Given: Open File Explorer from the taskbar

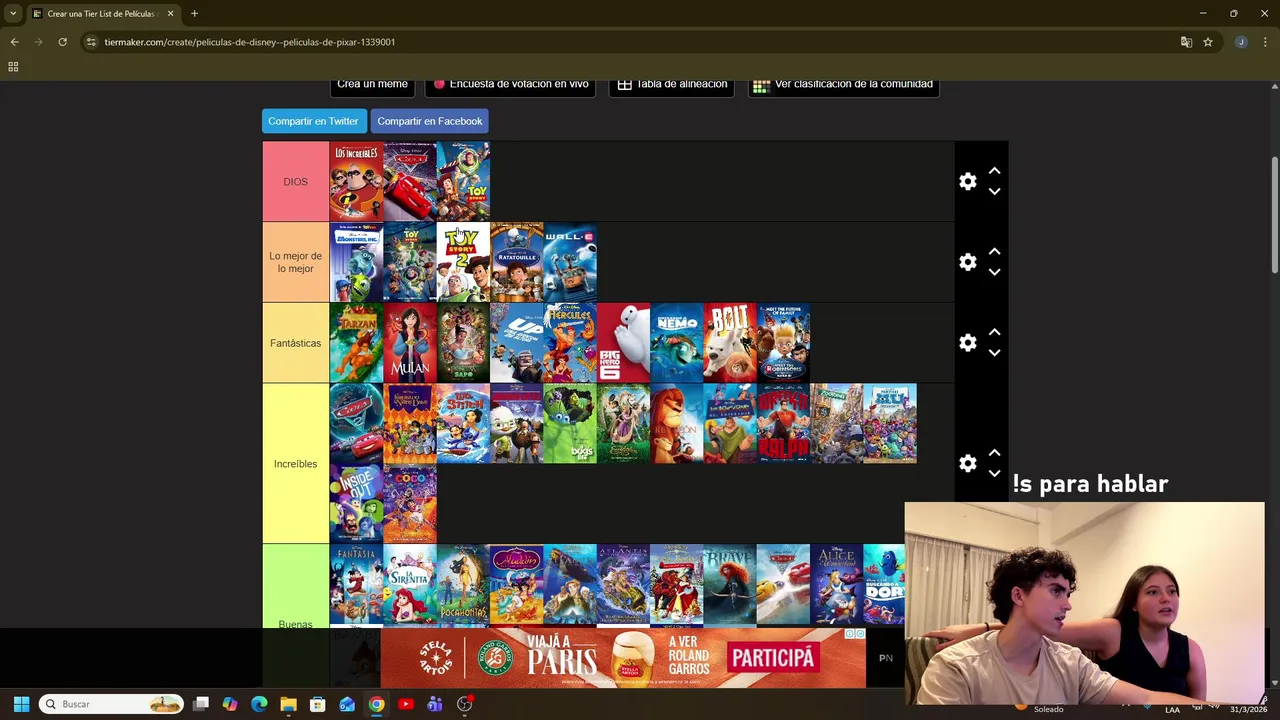Looking at the screenshot, I should click(x=288, y=704).
